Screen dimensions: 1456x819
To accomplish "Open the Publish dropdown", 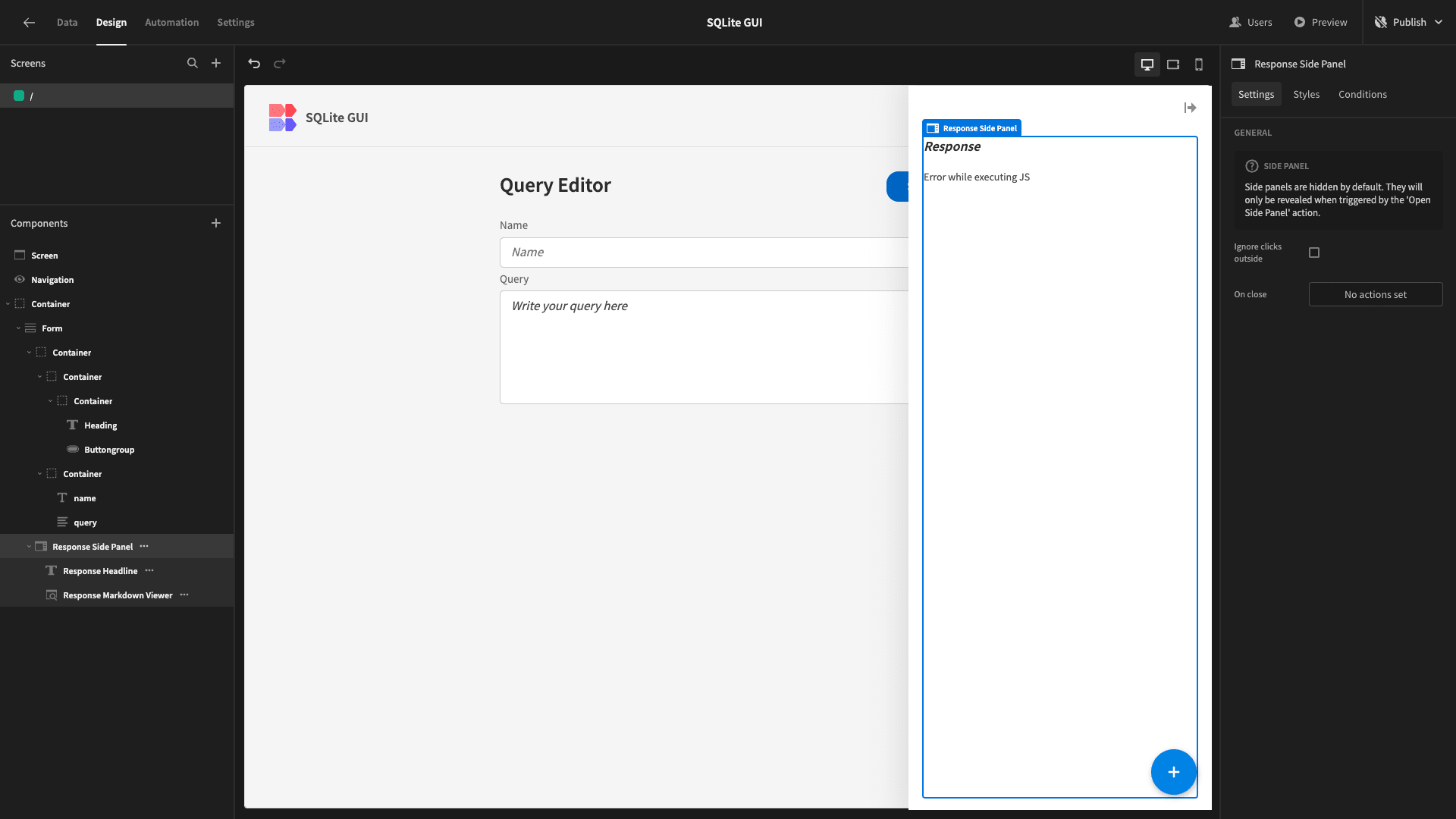I will tap(1409, 22).
